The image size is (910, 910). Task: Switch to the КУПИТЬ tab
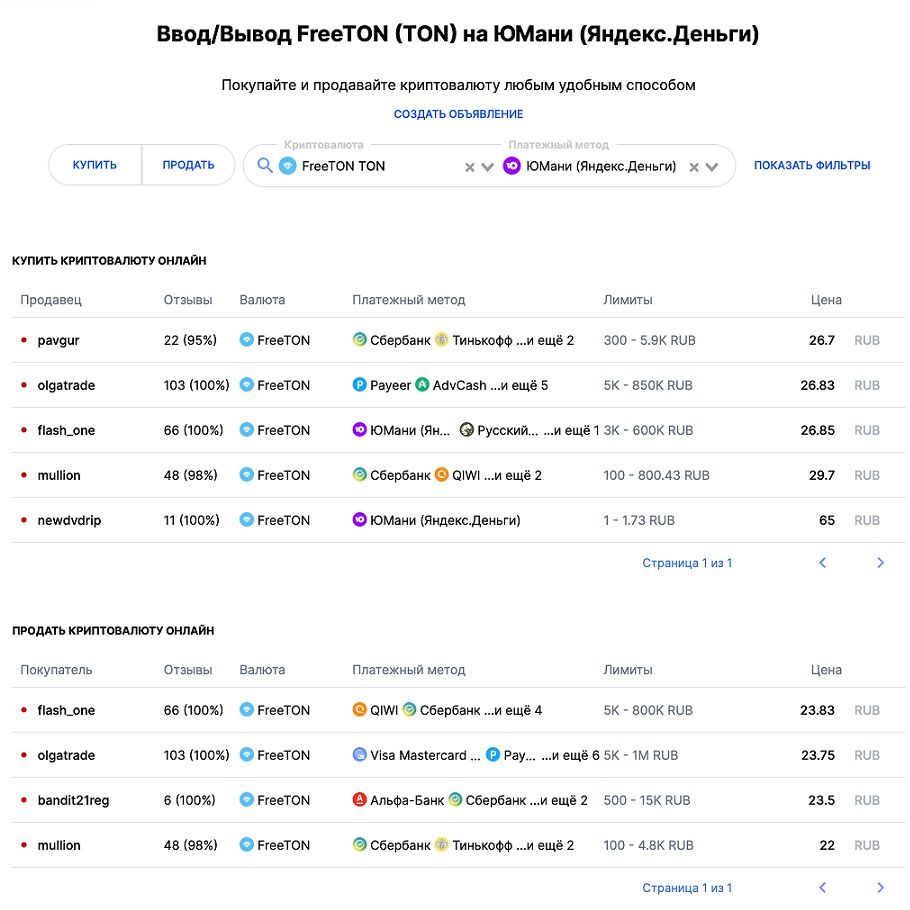(95, 165)
